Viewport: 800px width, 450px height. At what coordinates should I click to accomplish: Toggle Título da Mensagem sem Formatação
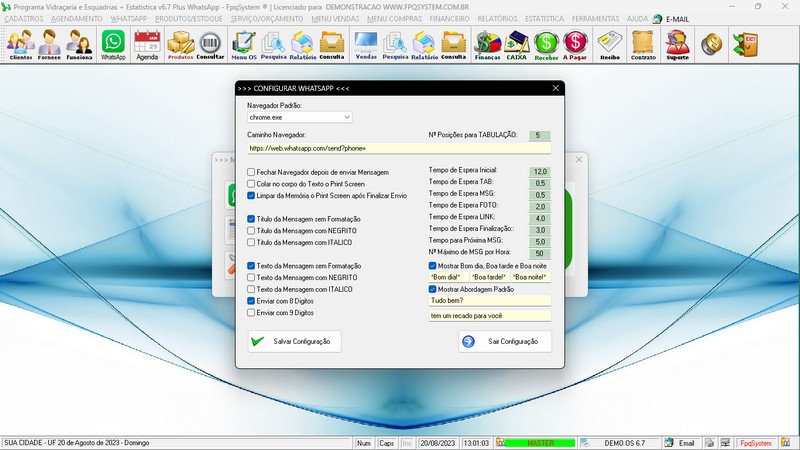pyautogui.click(x=251, y=219)
